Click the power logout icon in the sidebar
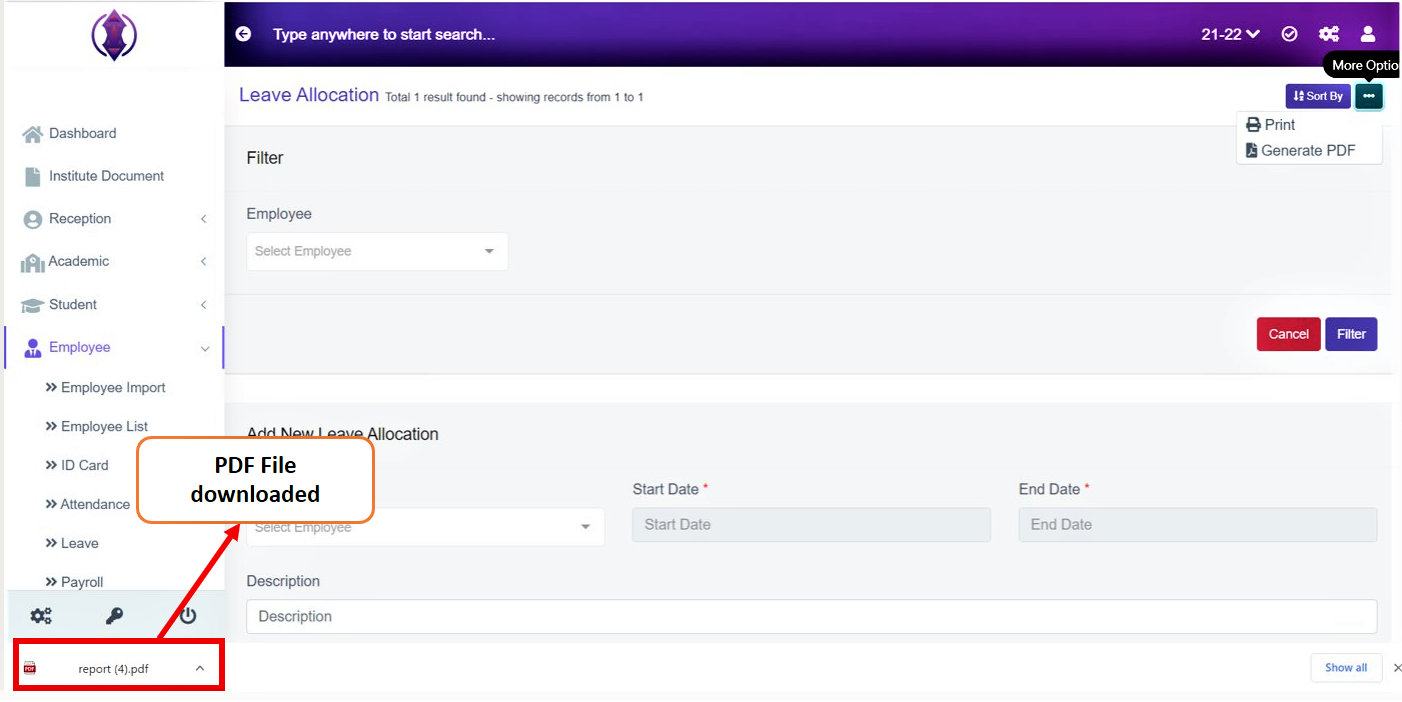This screenshot has height=702, width=1402. coord(188,616)
